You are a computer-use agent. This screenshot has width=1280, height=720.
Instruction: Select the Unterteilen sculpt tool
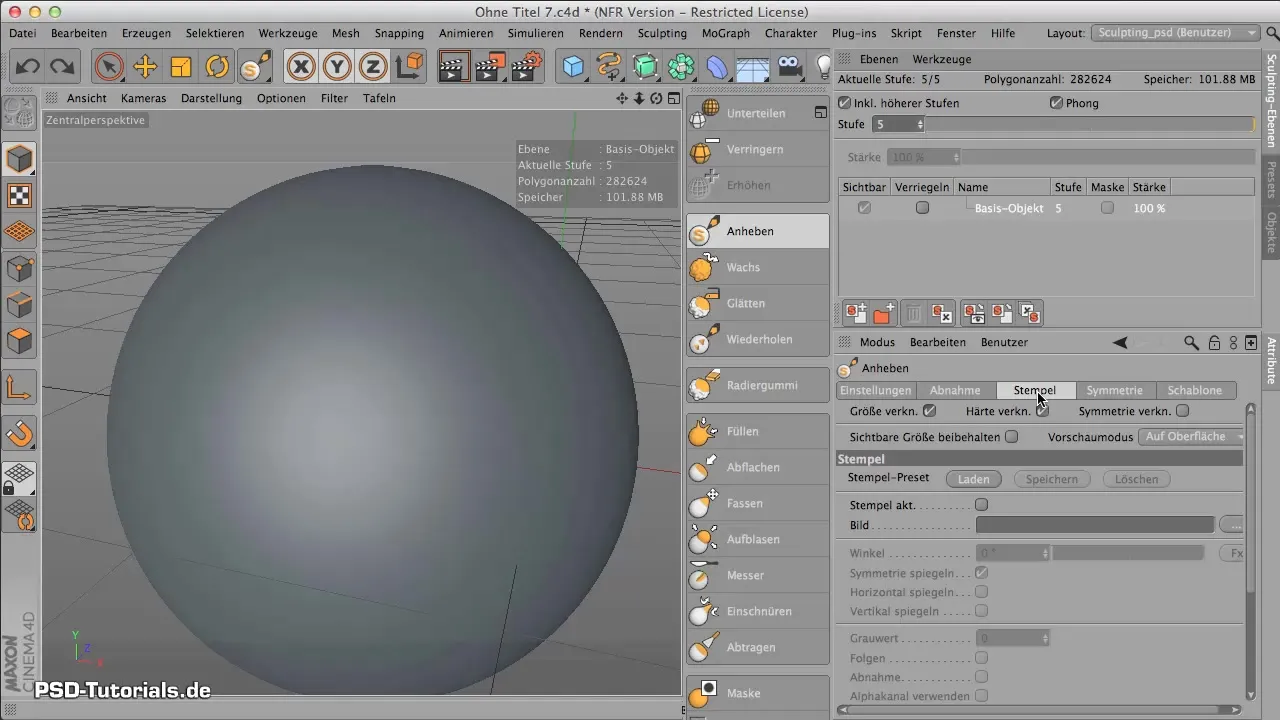(758, 113)
